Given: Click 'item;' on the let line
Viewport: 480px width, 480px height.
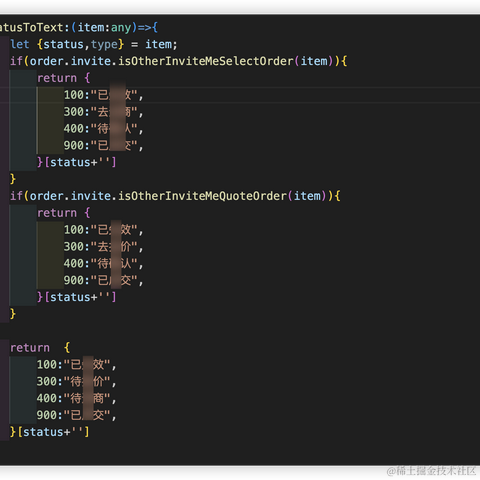Looking at the screenshot, I should (161, 44).
